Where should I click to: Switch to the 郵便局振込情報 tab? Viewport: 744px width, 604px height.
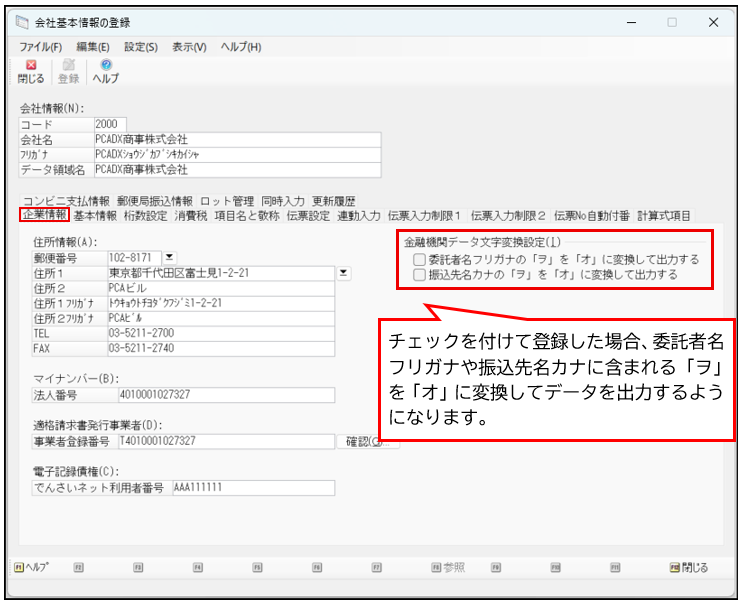(155, 201)
